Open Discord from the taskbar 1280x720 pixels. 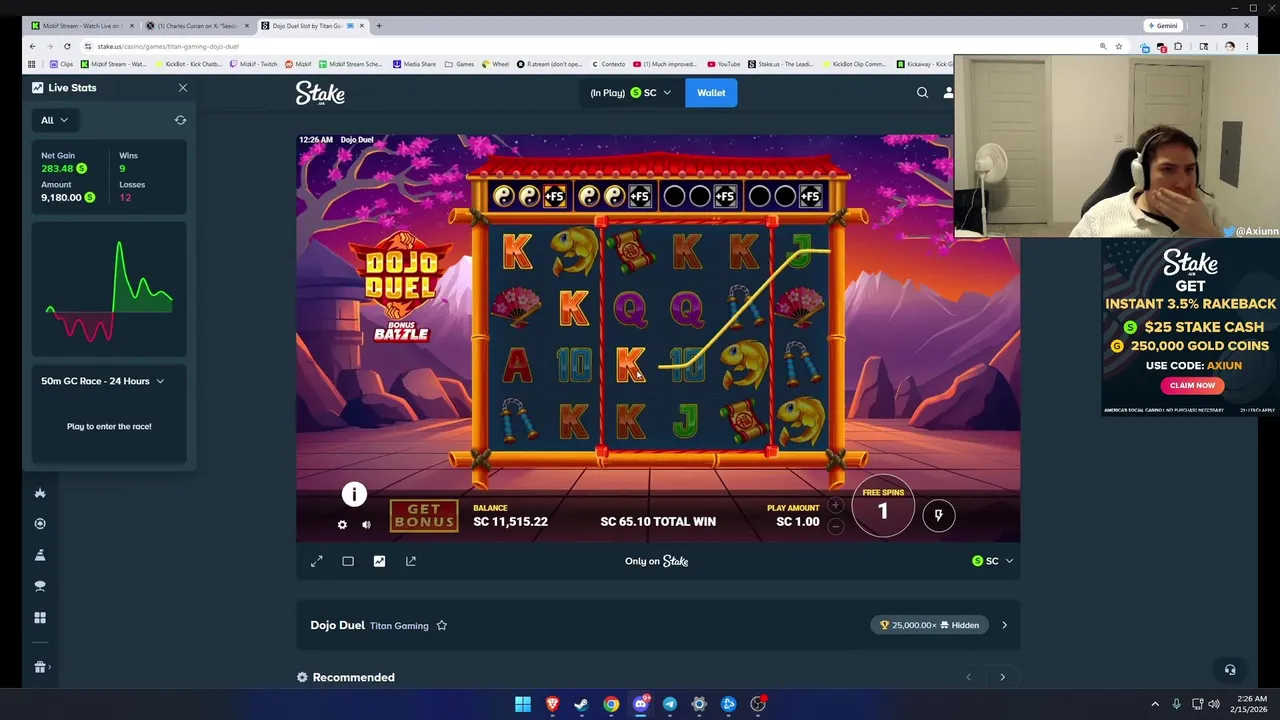[640, 704]
